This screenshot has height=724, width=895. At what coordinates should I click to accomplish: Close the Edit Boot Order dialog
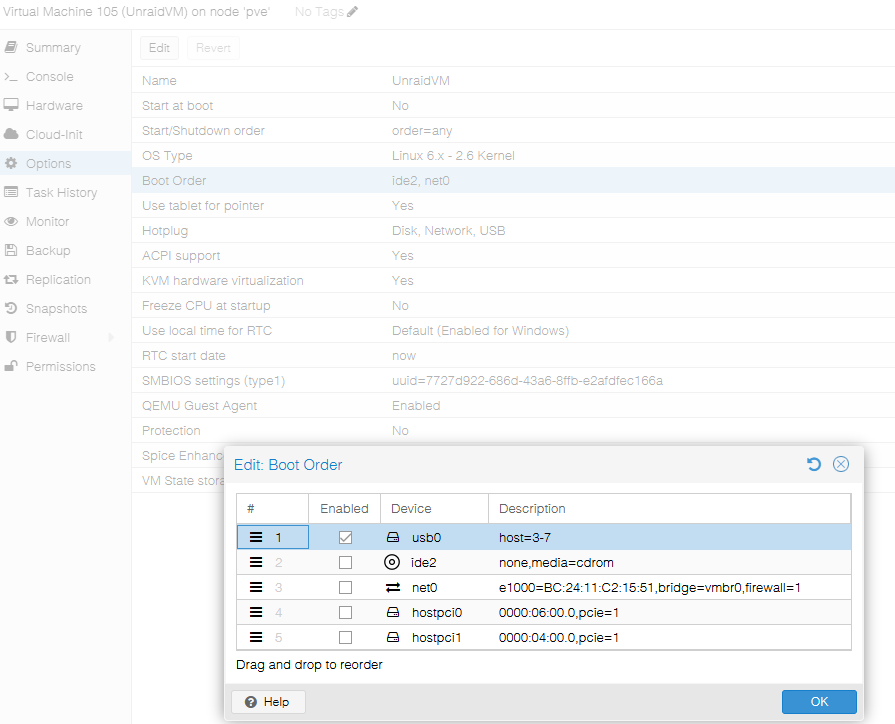(x=841, y=464)
